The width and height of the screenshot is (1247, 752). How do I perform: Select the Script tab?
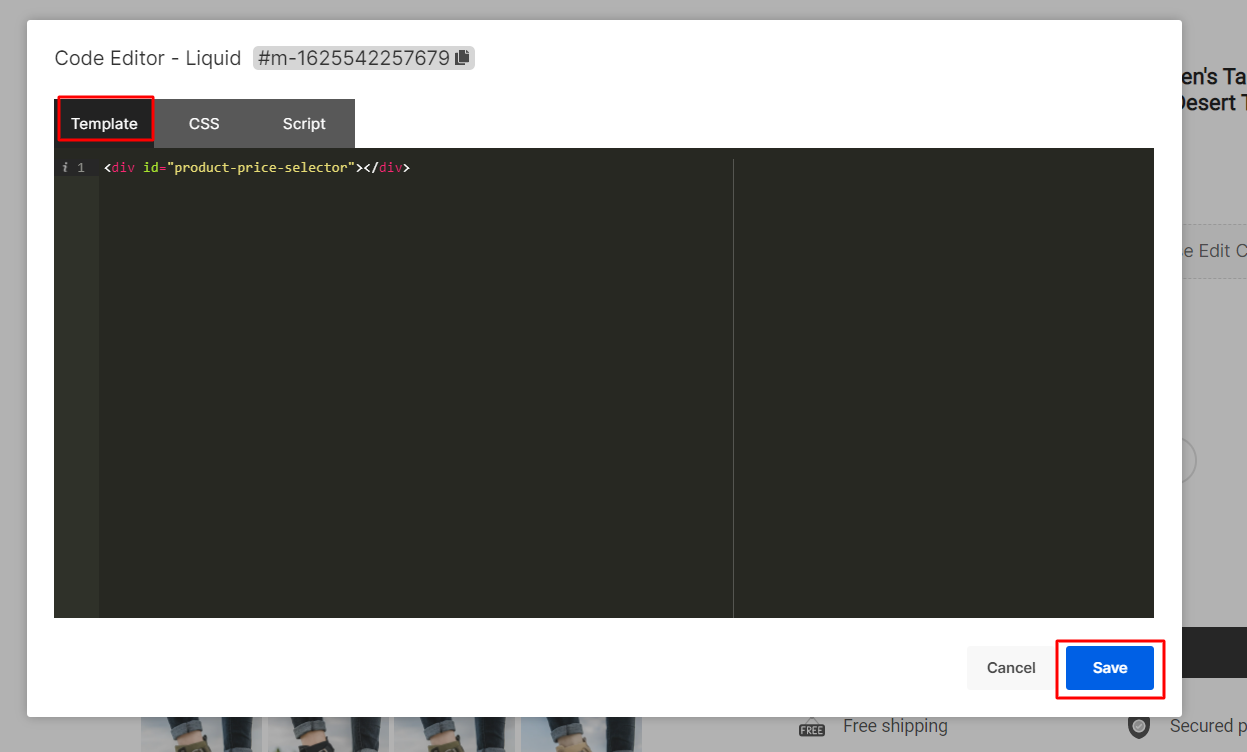pyautogui.click(x=304, y=124)
